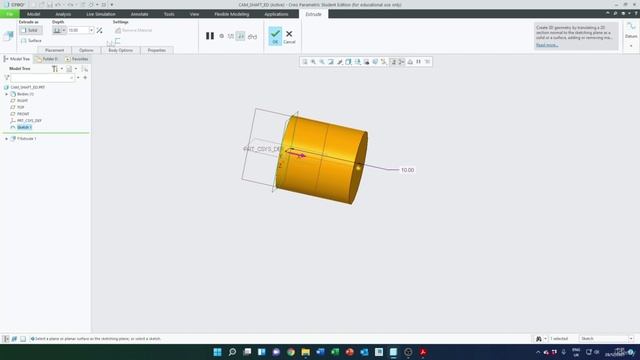Screen dimensions: 640x360
Task: Click the green OK checkmark button
Action: click(275, 36)
